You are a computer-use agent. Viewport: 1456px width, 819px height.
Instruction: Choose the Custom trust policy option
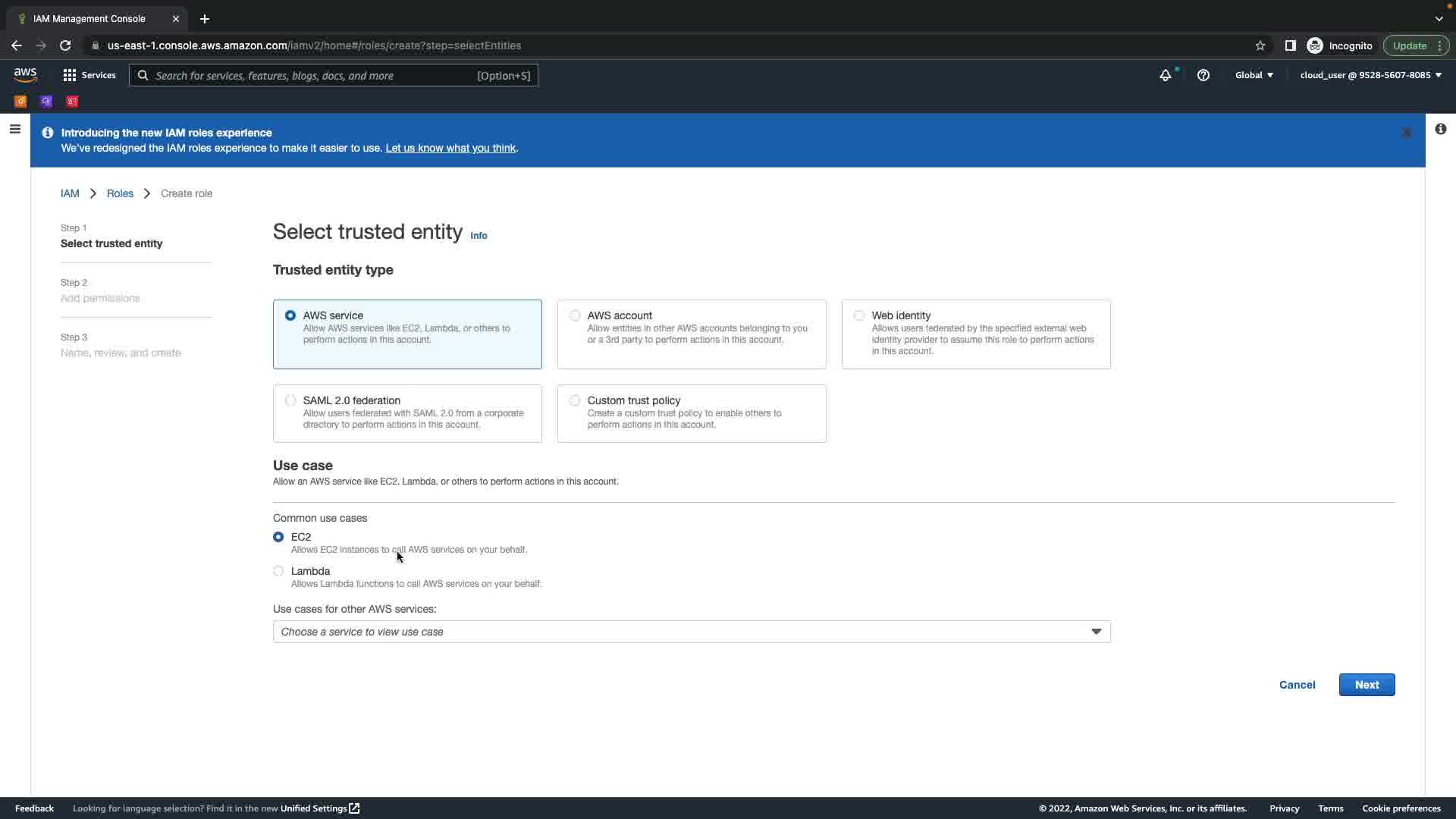click(x=575, y=400)
